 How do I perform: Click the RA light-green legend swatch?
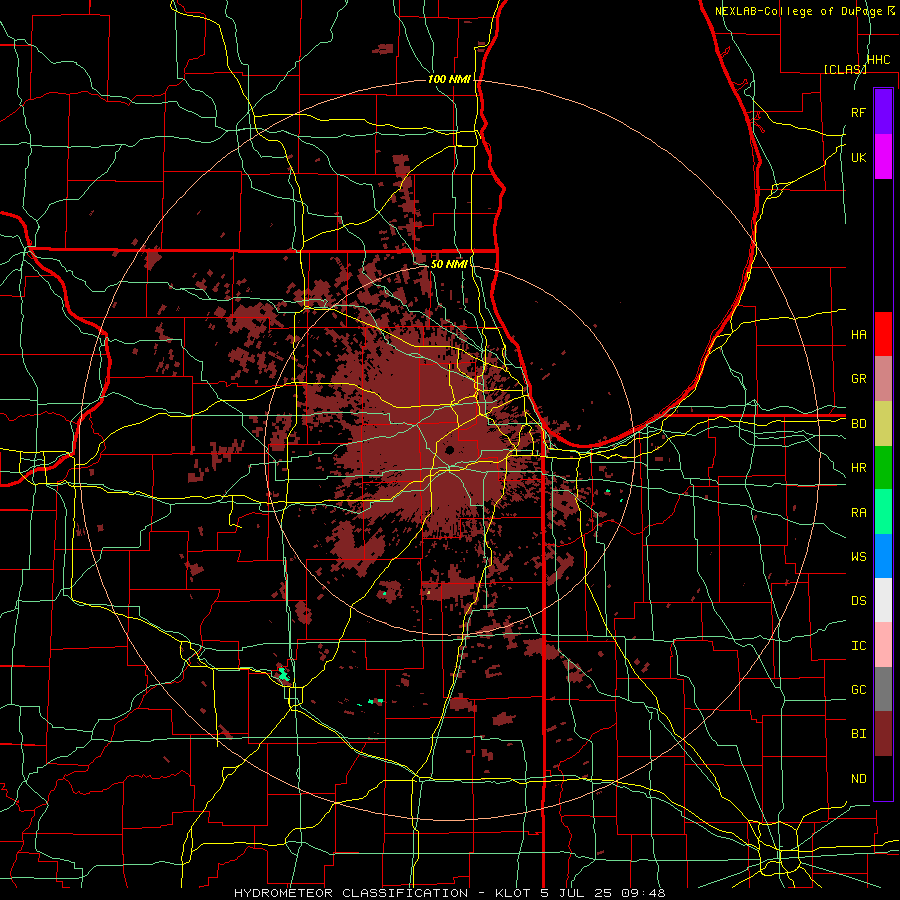coord(883,512)
